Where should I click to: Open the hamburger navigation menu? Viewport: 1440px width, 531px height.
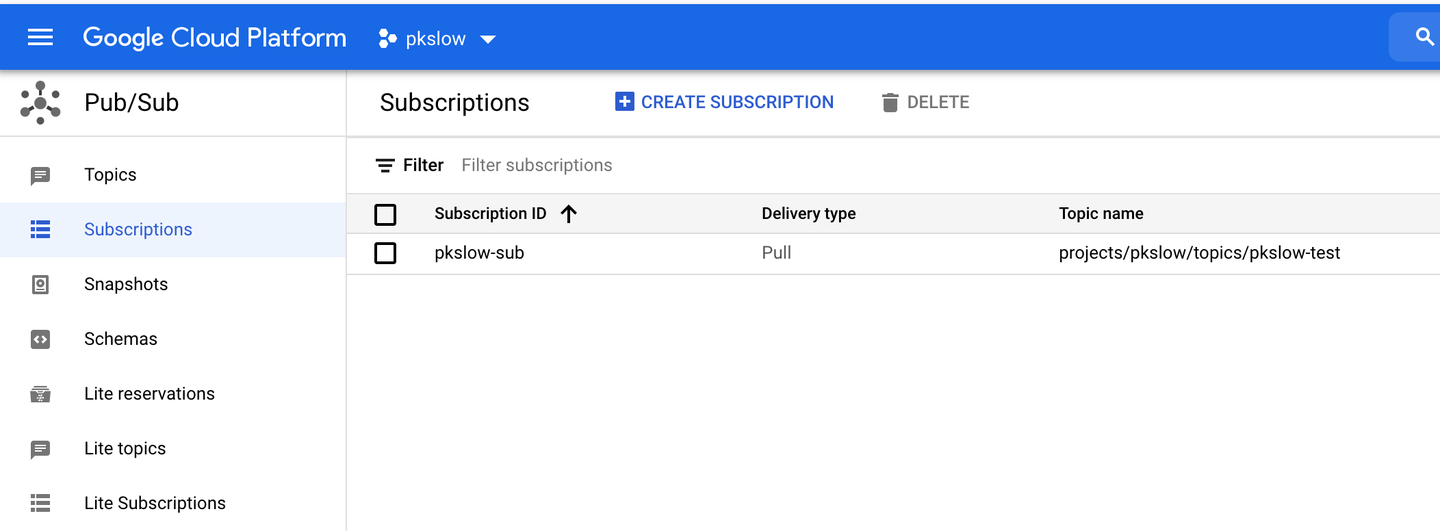[40, 38]
